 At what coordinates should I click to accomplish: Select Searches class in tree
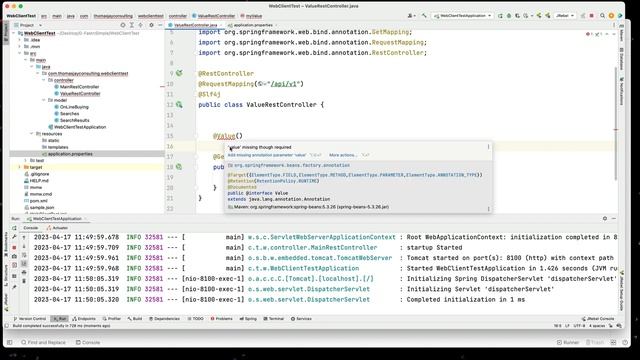[x=69, y=113]
